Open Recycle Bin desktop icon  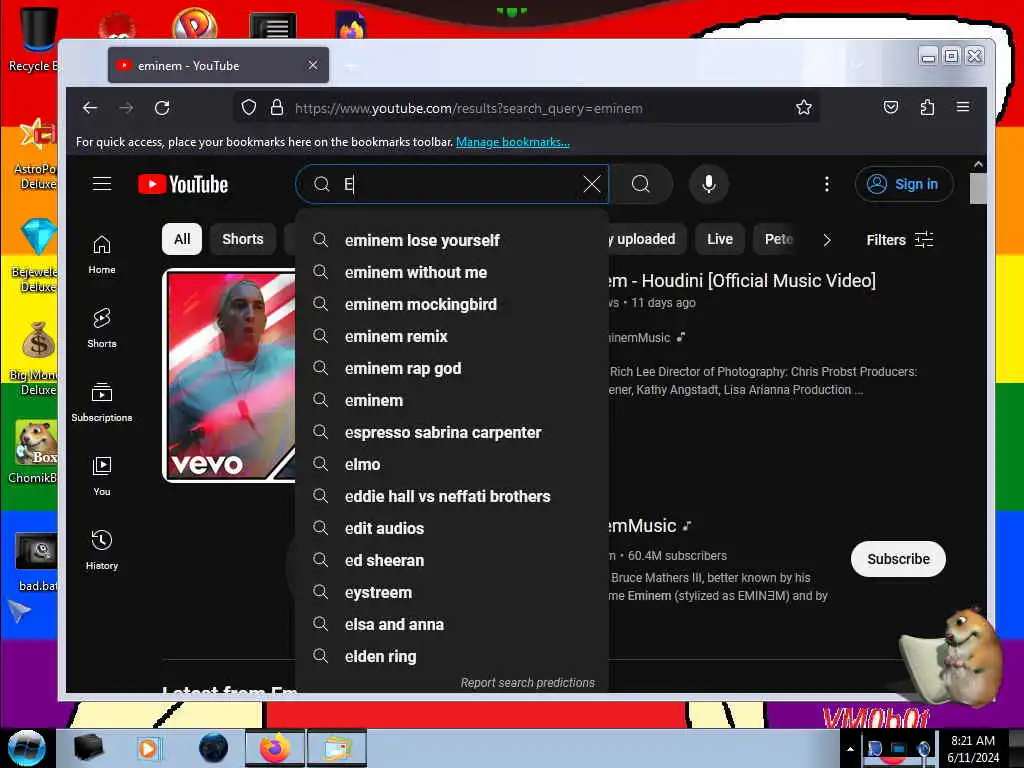34,39
